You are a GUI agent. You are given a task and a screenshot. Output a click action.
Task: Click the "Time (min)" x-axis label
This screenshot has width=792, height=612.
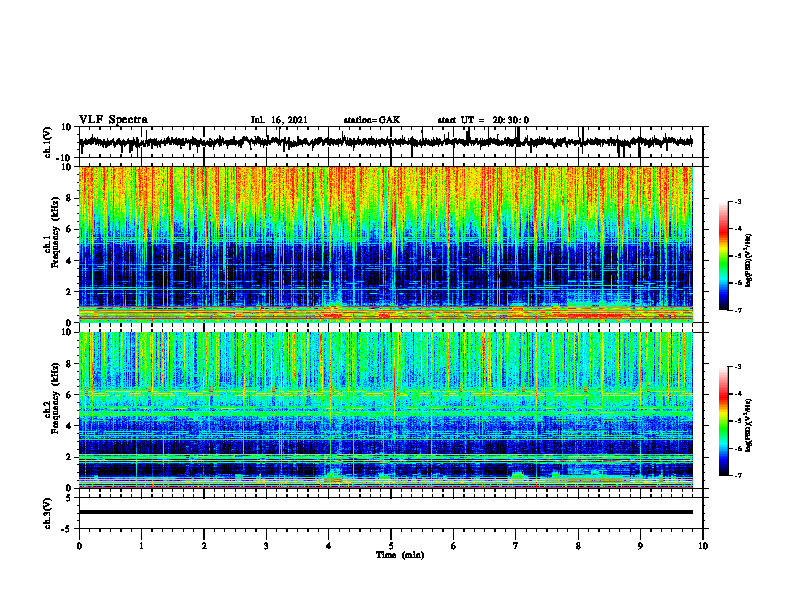(x=400, y=555)
